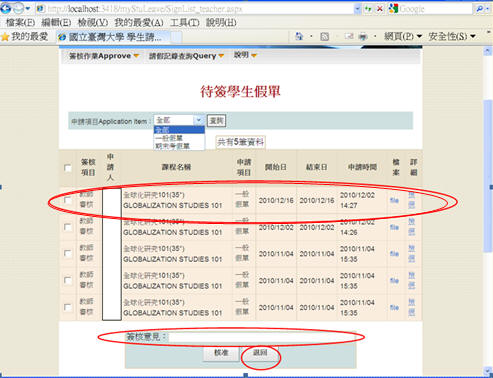The height and width of the screenshot is (378, 493).
Task: Click the Home icon in command bar
Action: [x=299, y=36]
